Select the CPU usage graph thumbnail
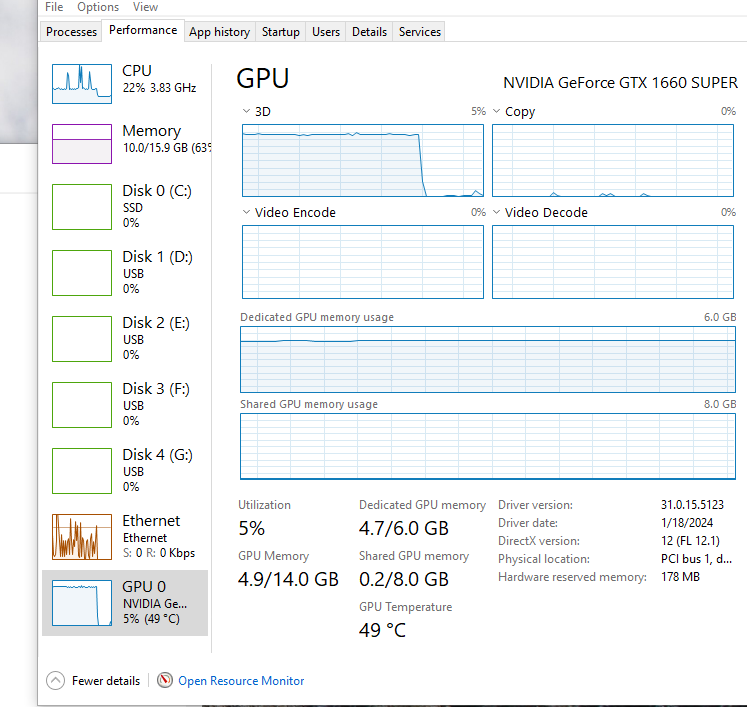 [82, 84]
